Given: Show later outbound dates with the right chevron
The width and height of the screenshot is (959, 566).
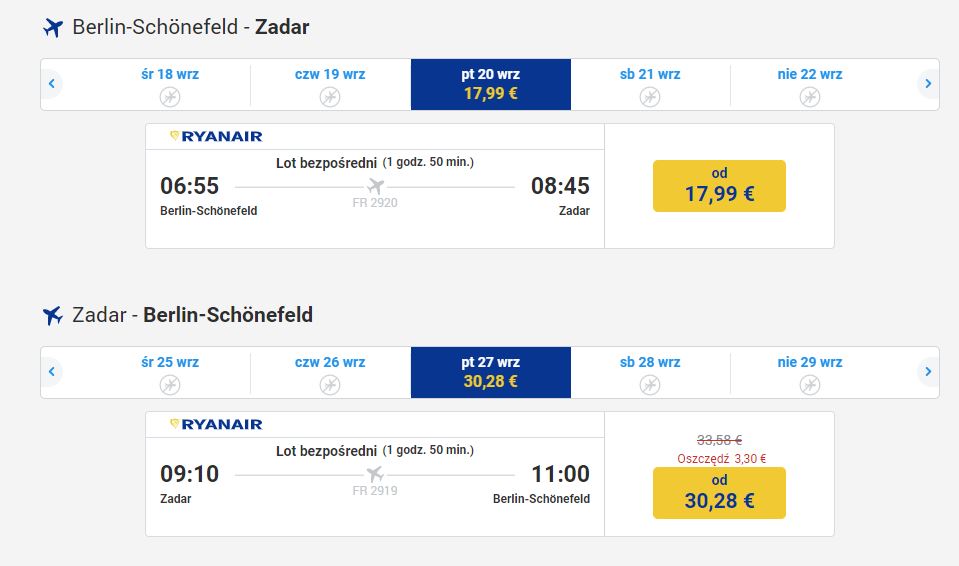Looking at the screenshot, I should 928,83.
